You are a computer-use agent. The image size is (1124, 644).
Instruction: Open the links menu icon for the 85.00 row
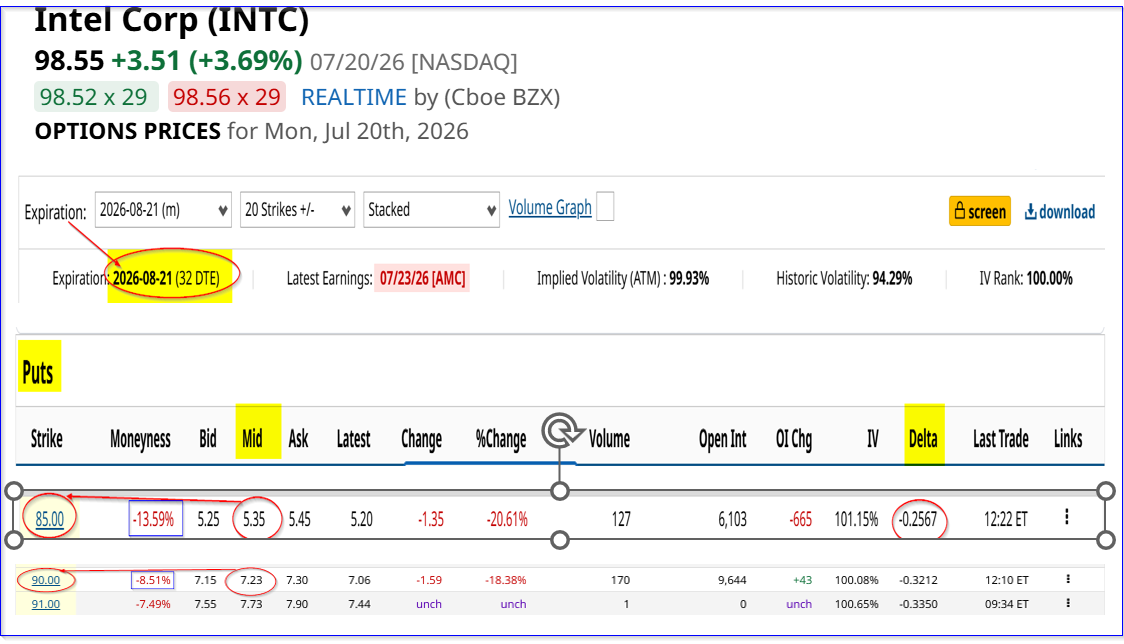coord(1067,517)
